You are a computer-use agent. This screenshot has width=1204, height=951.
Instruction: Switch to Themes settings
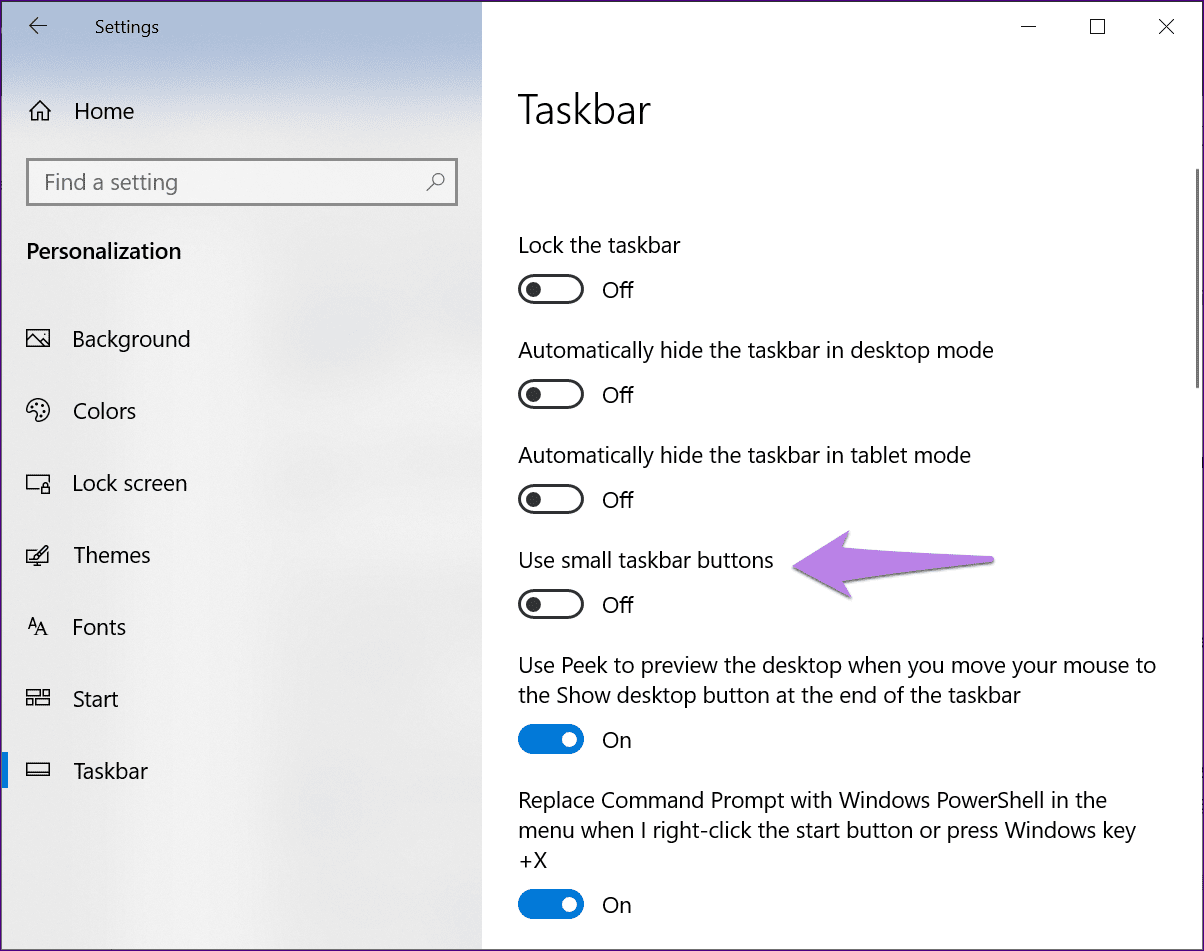coord(112,555)
